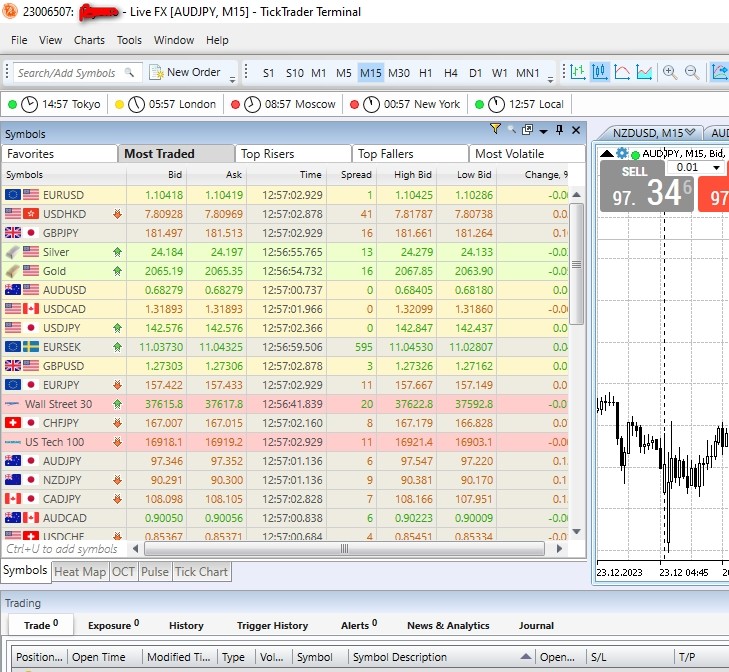The width and height of the screenshot is (729, 672).
Task: Click the Moscow clock icon
Action: coord(252,104)
